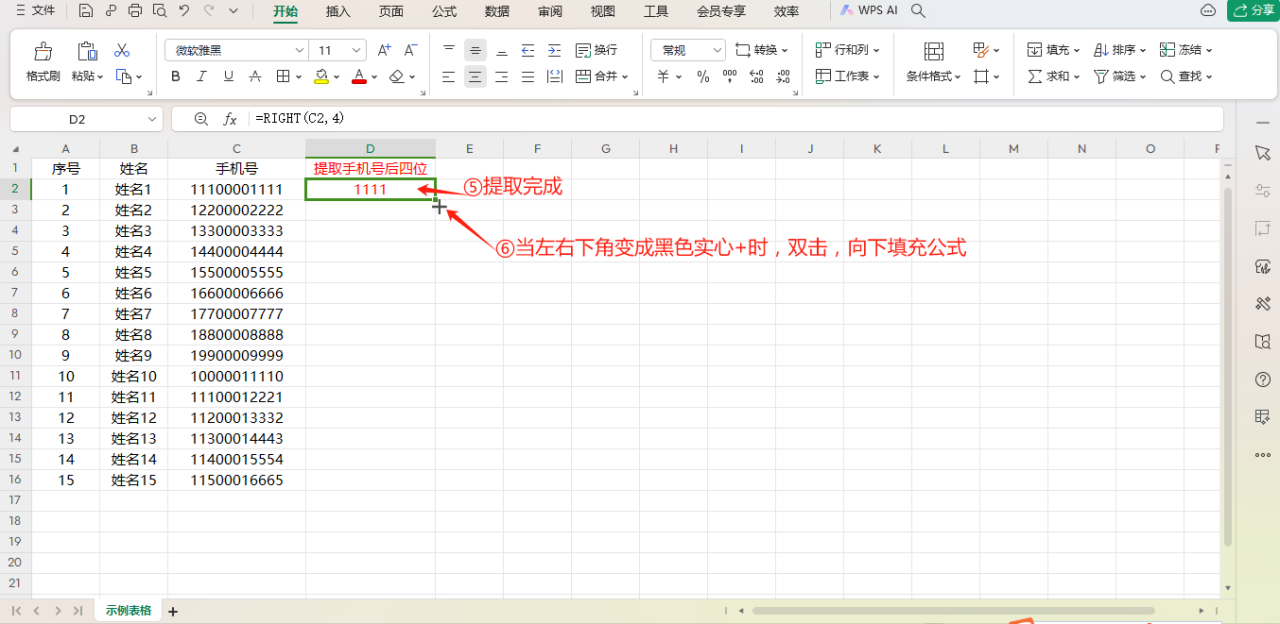Click the 筛选 filter button
Image resolution: width=1280 pixels, height=624 pixels.
(x=1120, y=76)
